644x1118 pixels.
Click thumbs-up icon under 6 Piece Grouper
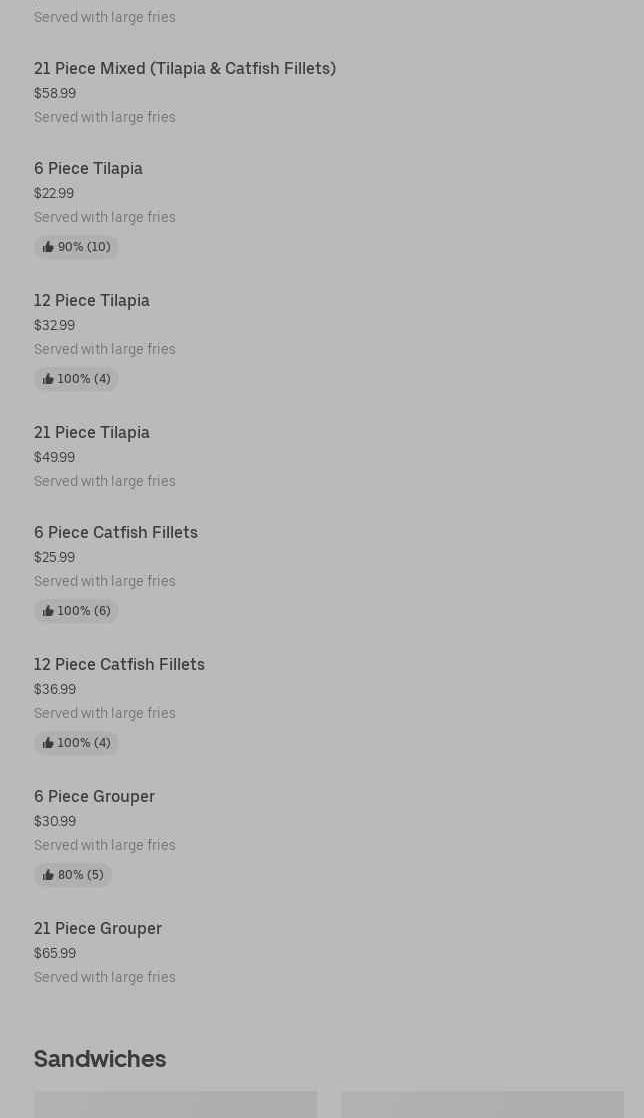coord(48,875)
